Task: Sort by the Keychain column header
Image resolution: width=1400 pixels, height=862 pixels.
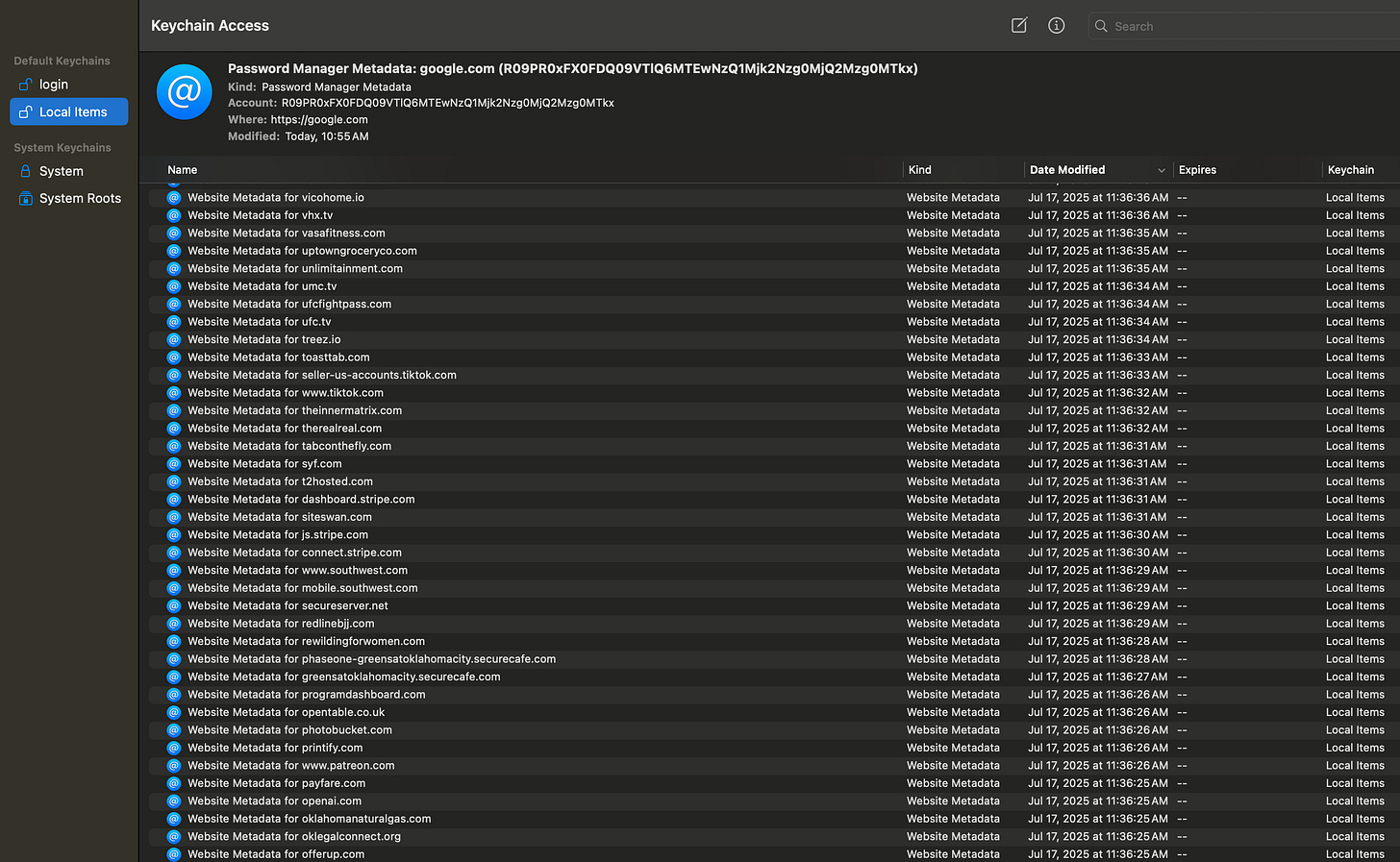Action: click(x=1350, y=170)
